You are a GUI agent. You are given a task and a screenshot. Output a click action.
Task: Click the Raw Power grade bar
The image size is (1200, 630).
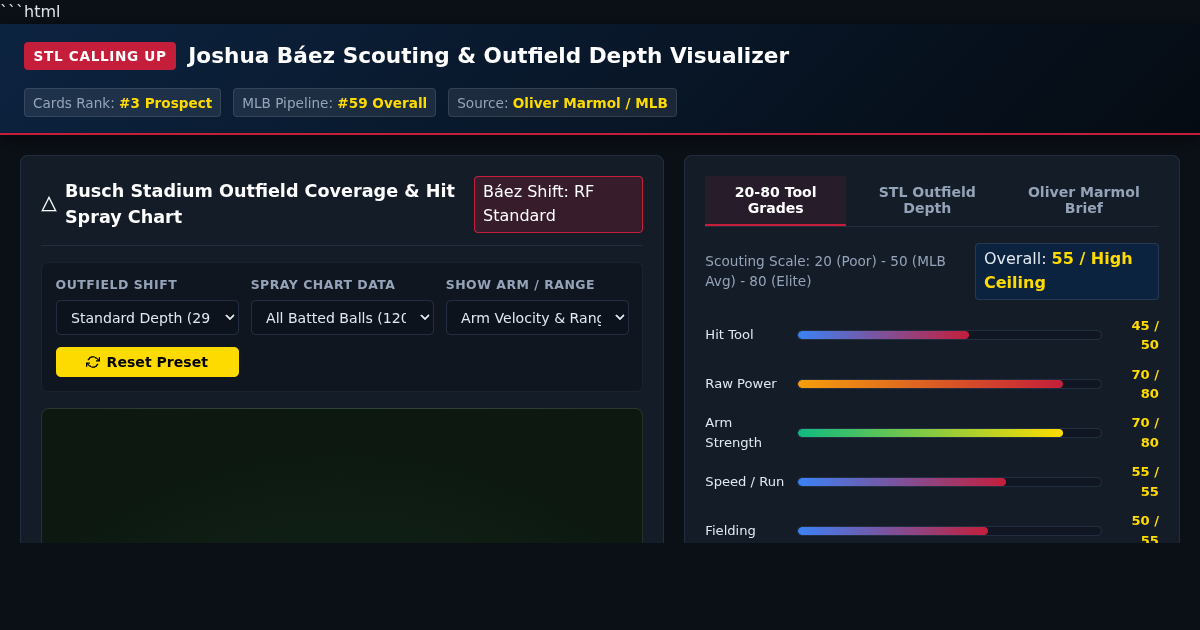[949, 384]
